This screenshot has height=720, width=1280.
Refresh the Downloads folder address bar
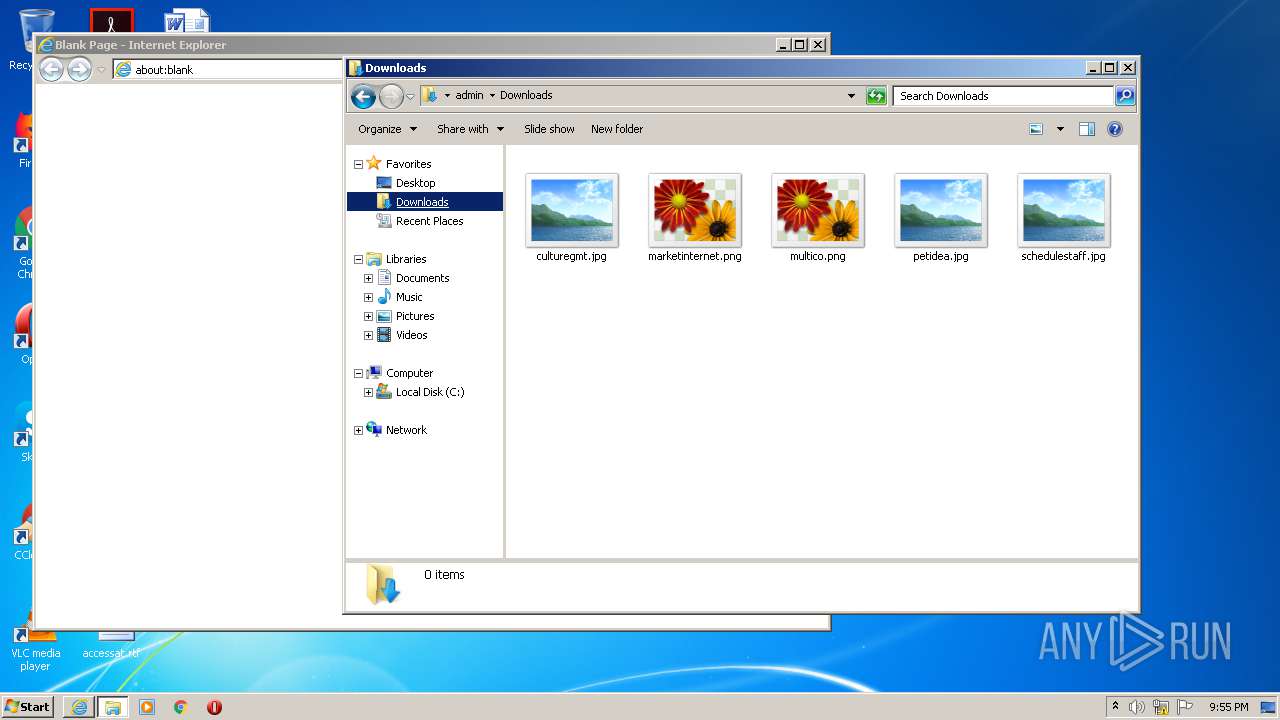point(876,96)
